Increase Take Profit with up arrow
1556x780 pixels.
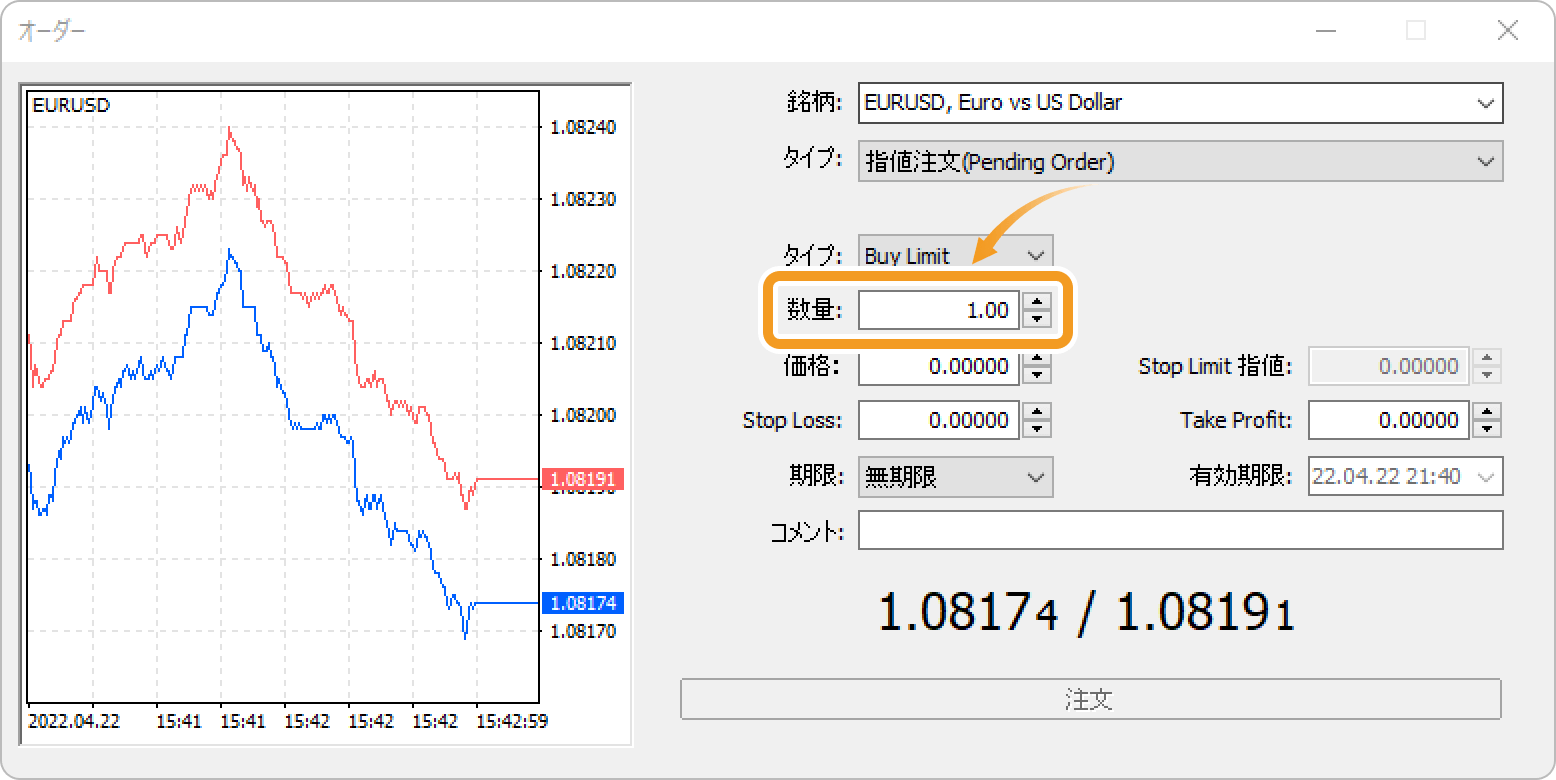tap(1488, 411)
